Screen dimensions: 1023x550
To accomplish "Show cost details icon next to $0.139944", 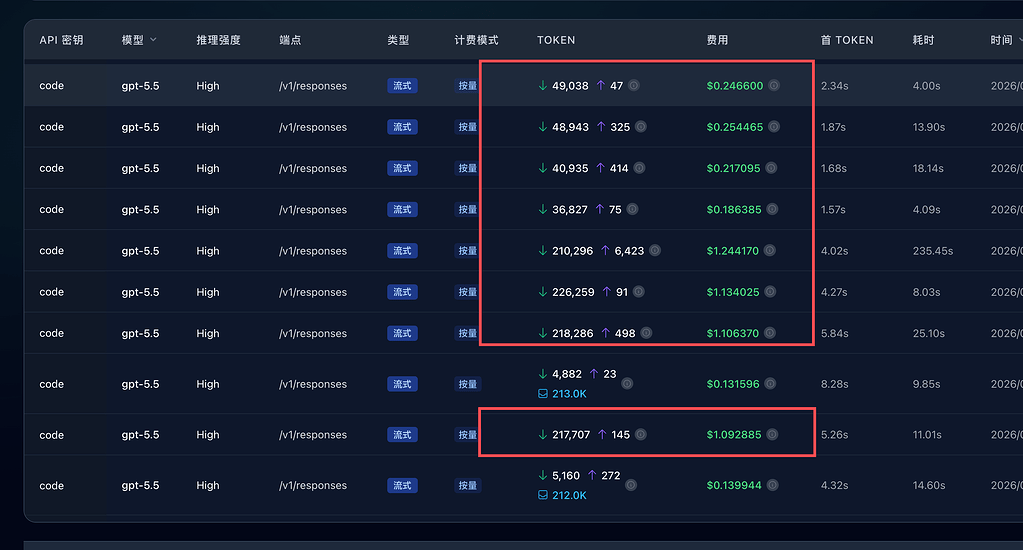I will click(x=772, y=485).
